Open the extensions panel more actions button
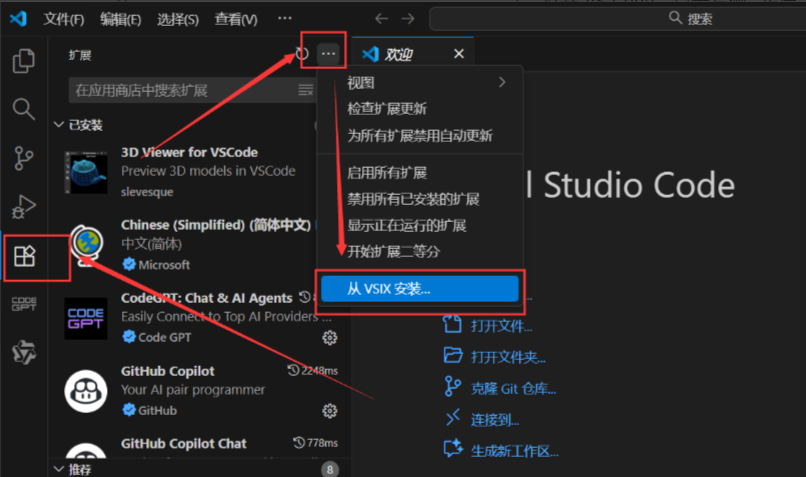Screen dimensions: 806x477 [x=328, y=53]
